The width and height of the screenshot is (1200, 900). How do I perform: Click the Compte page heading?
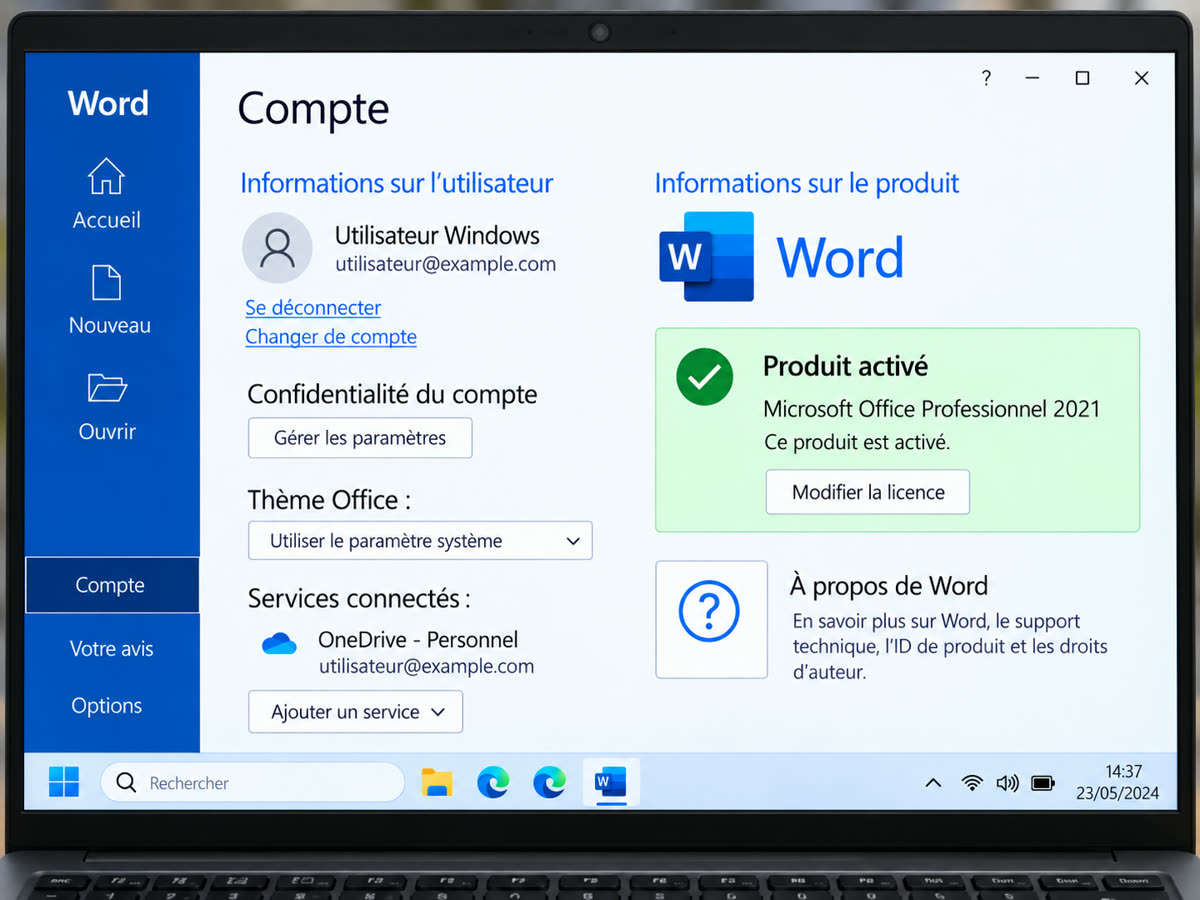click(313, 109)
